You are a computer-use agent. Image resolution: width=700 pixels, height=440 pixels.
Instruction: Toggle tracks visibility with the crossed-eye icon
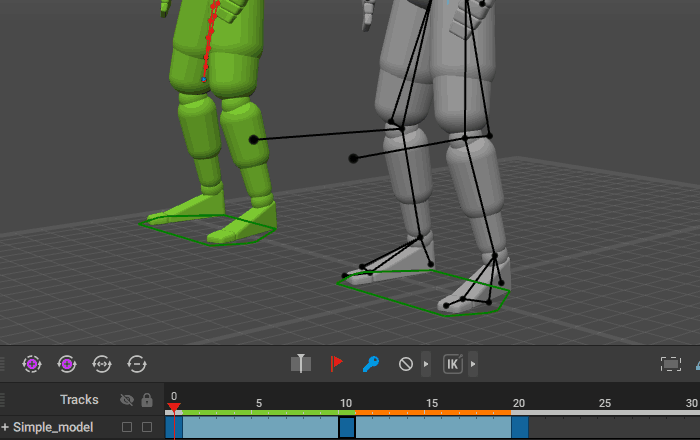click(x=127, y=400)
